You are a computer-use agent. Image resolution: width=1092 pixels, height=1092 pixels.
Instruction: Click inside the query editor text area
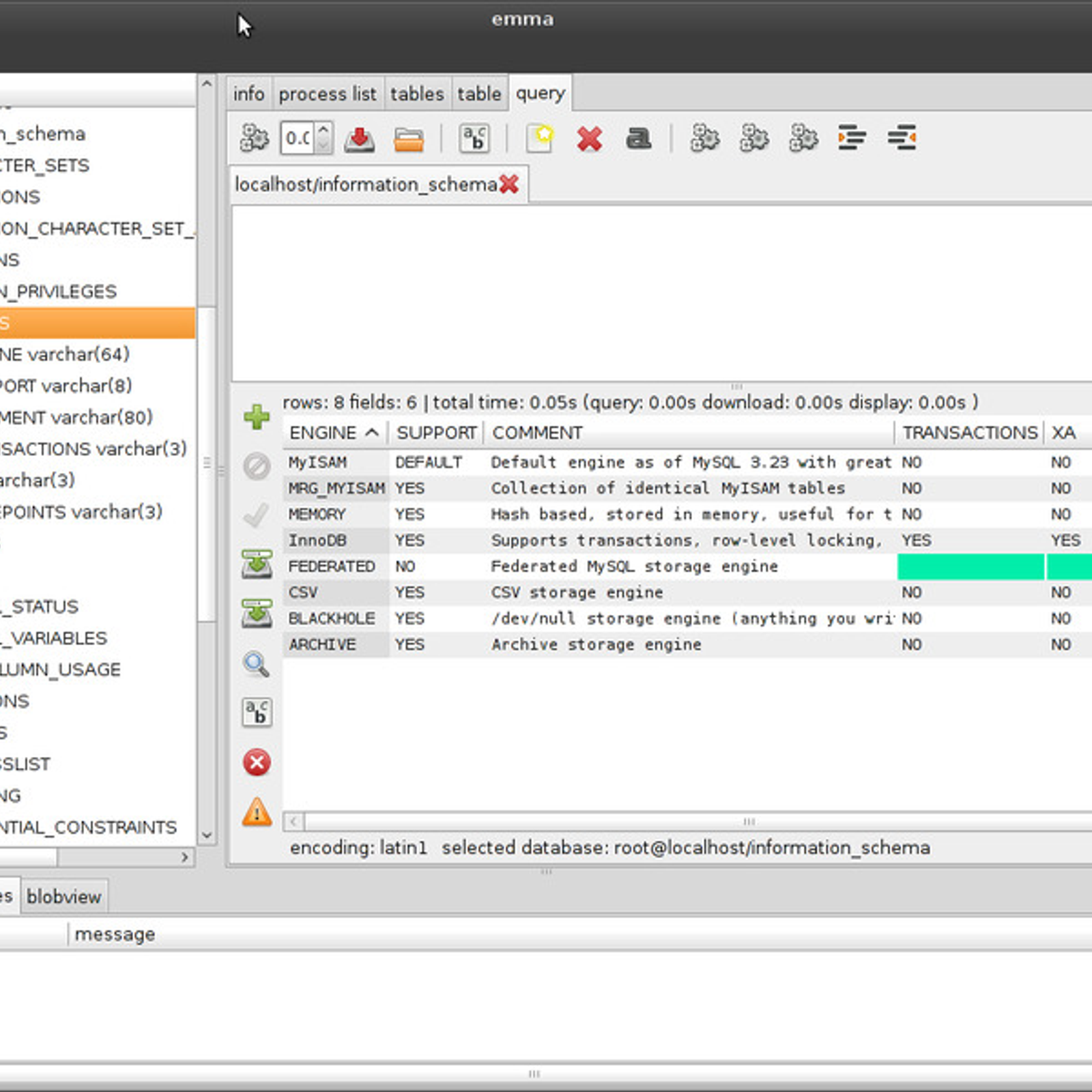[661, 293]
